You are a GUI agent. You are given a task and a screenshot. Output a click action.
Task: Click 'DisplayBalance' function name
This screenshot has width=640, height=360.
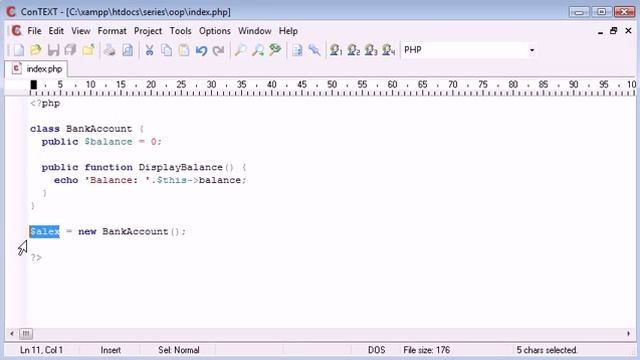(180, 167)
